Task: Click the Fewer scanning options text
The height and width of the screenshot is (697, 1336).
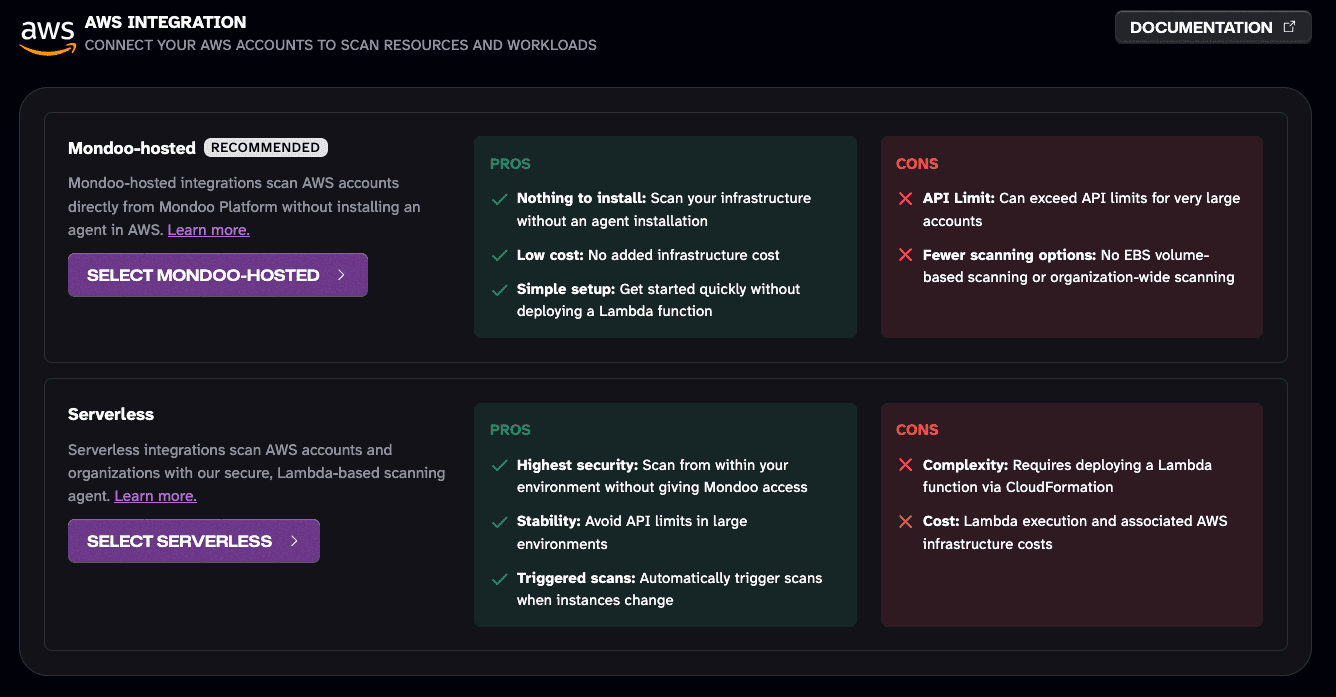Action: click(1079, 266)
